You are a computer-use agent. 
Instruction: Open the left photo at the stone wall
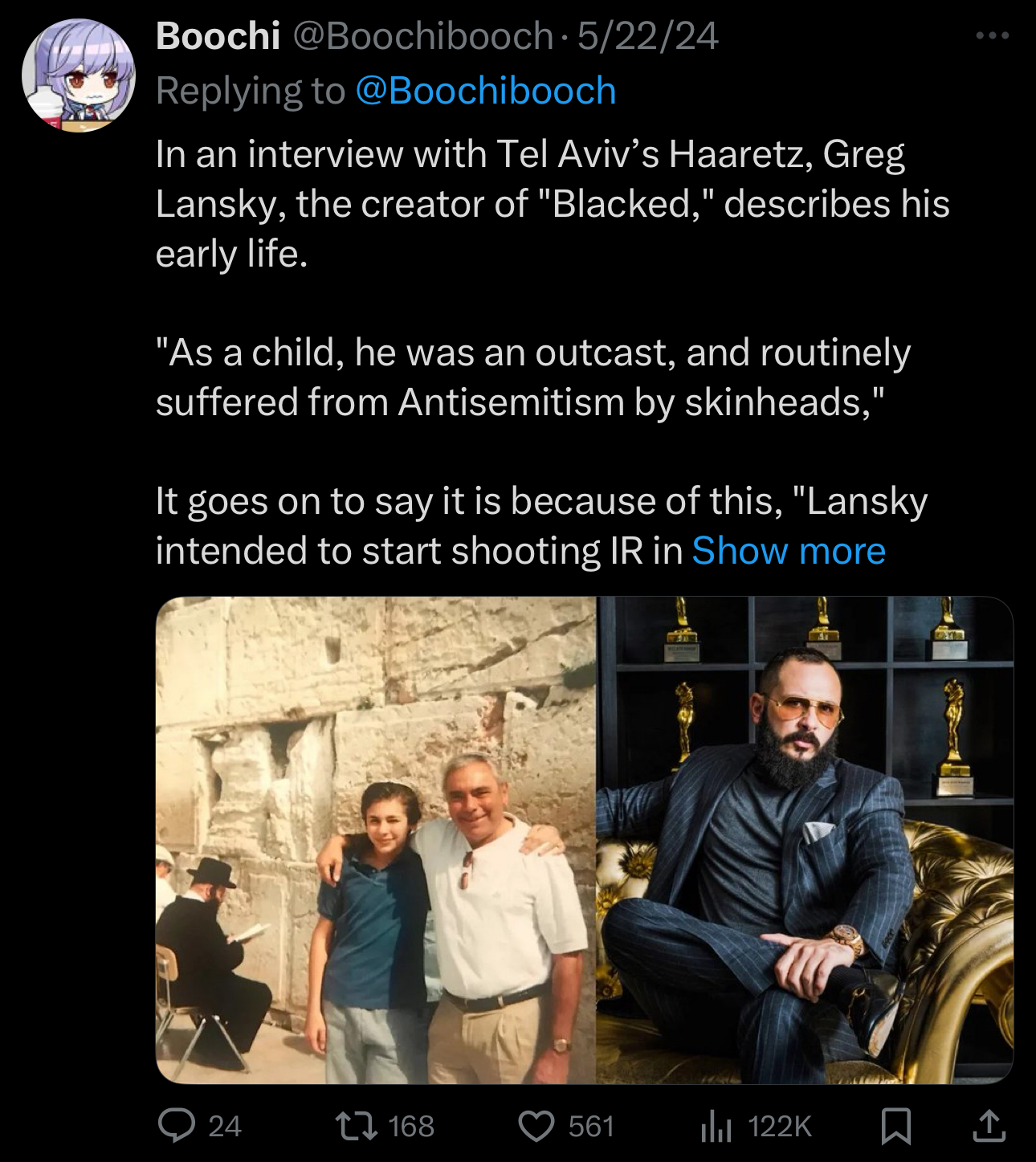[376, 840]
